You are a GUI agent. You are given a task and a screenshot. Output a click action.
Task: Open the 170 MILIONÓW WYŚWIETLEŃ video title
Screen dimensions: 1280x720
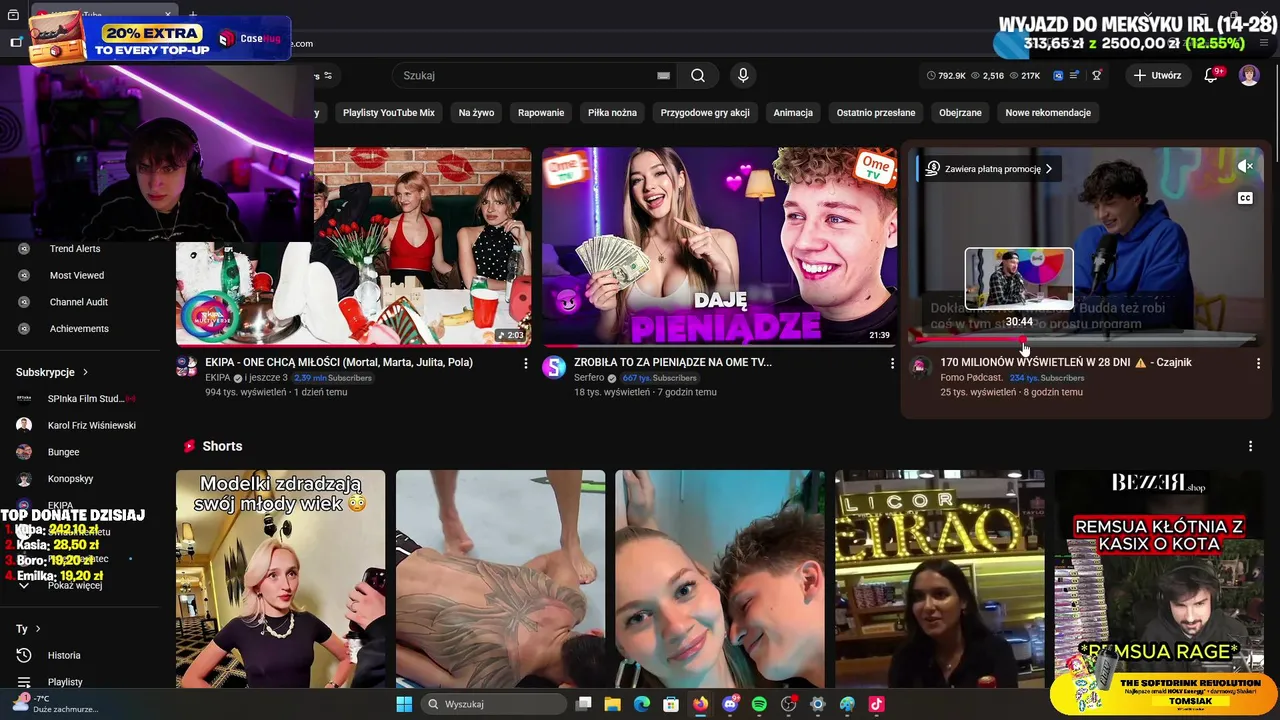pyautogui.click(x=1066, y=362)
